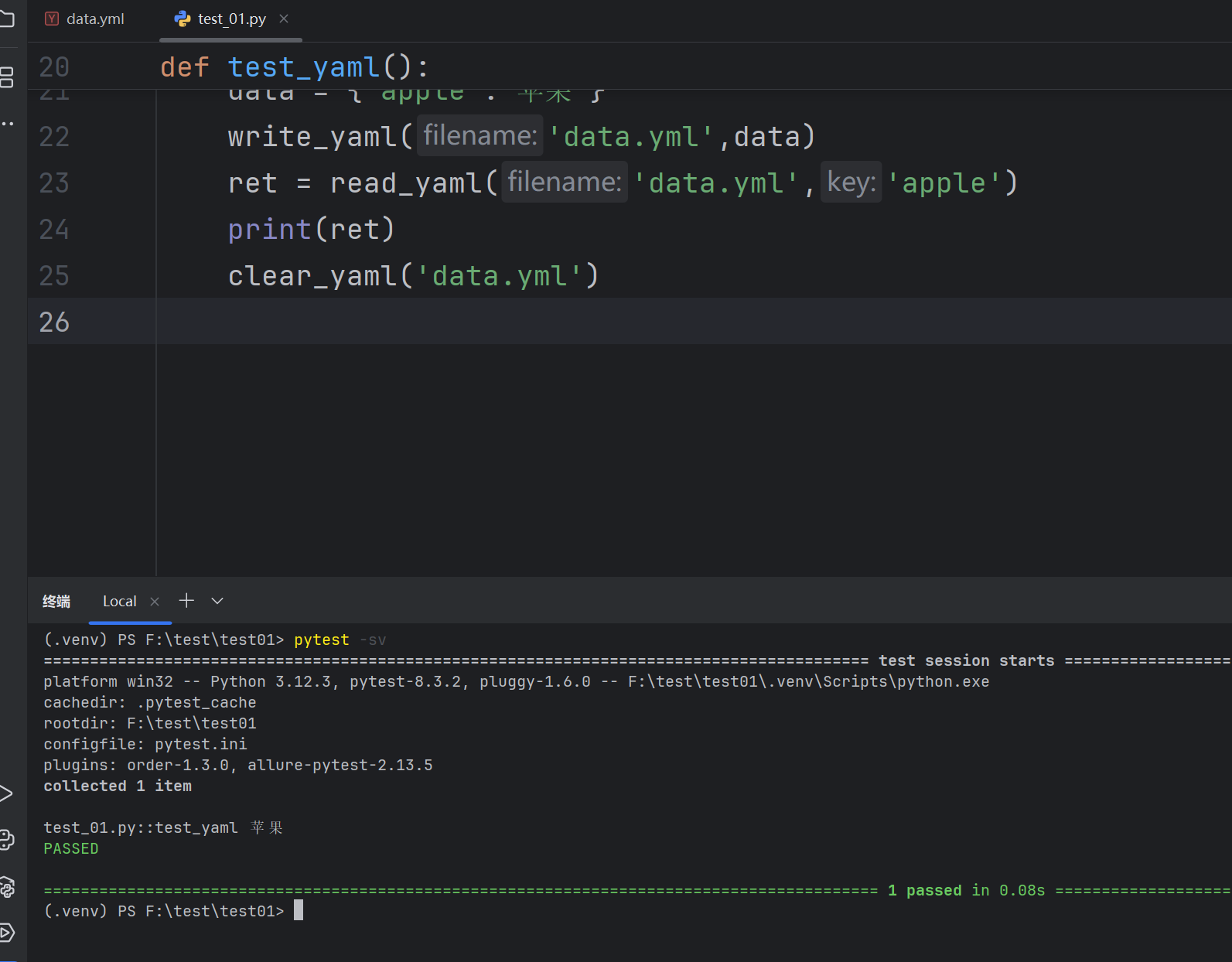This screenshot has height=962, width=1232.
Task: Open the More tool windows ellipsis
Action: pyautogui.click(x=7, y=124)
